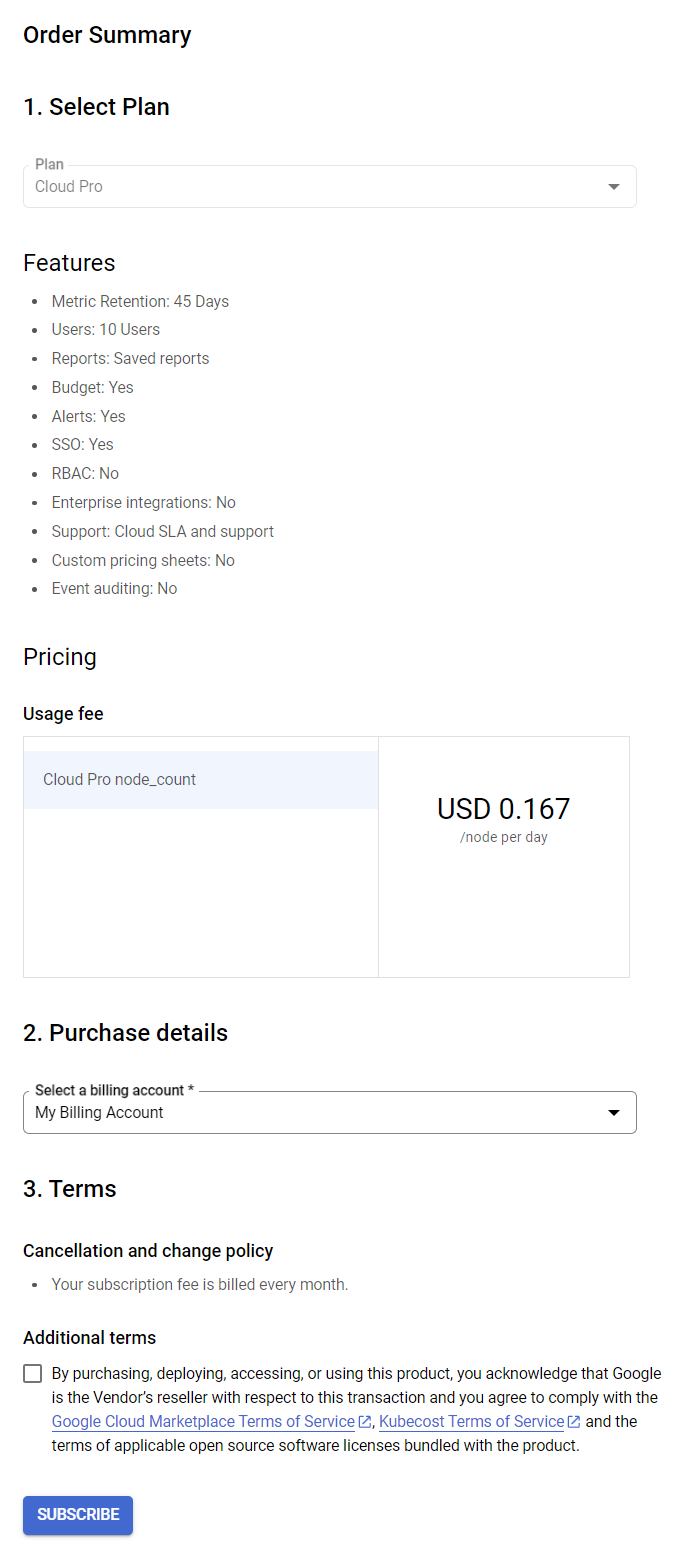
Task: Click the Order Summary heading
Action: [x=107, y=35]
